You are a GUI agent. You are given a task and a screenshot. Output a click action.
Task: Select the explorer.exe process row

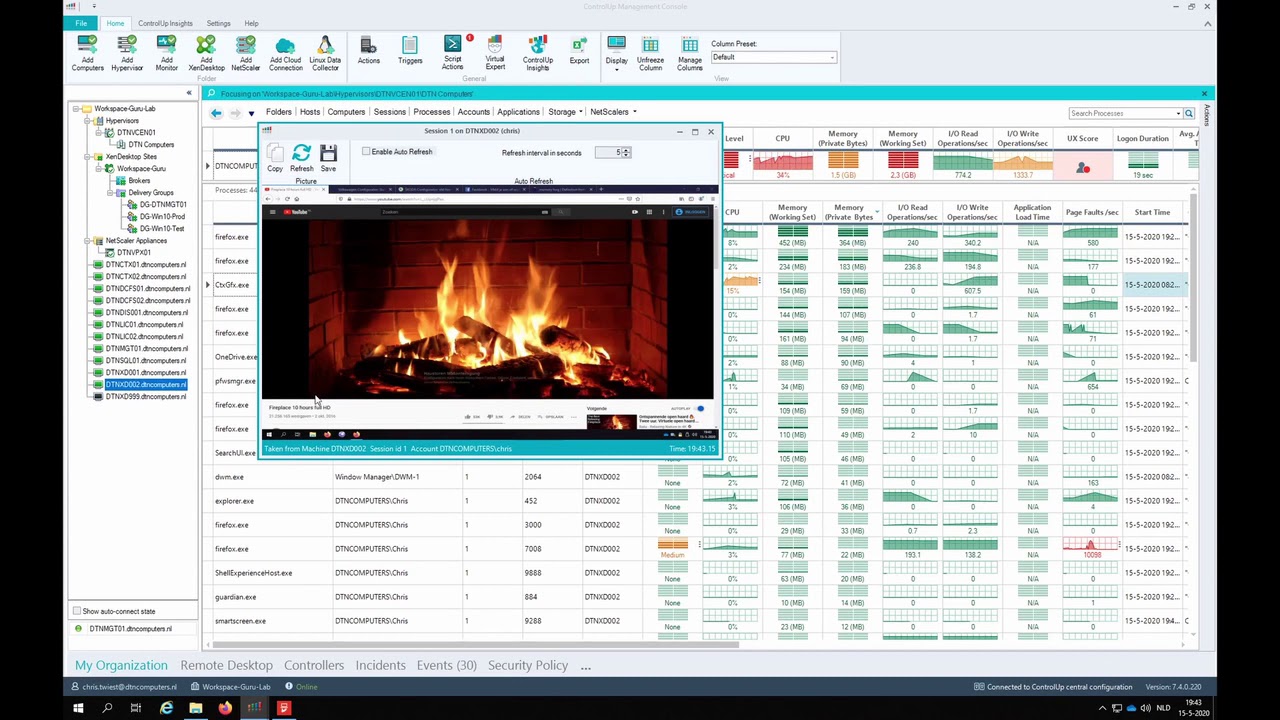click(700, 500)
